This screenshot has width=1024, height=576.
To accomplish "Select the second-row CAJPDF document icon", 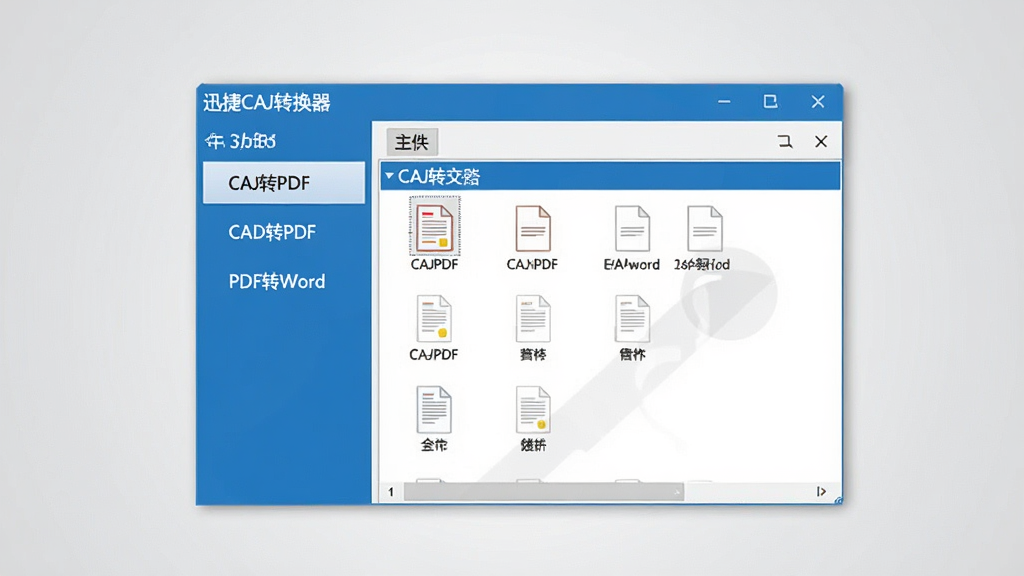I will coord(434,319).
